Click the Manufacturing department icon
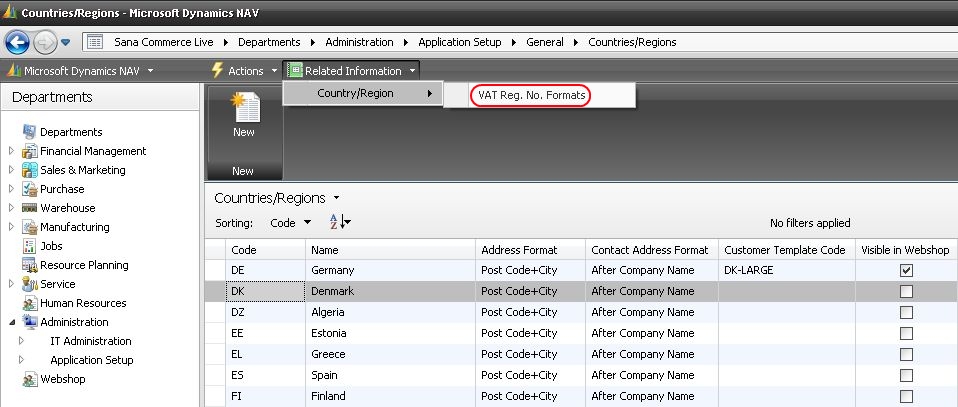This screenshot has width=958, height=407. (29, 227)
